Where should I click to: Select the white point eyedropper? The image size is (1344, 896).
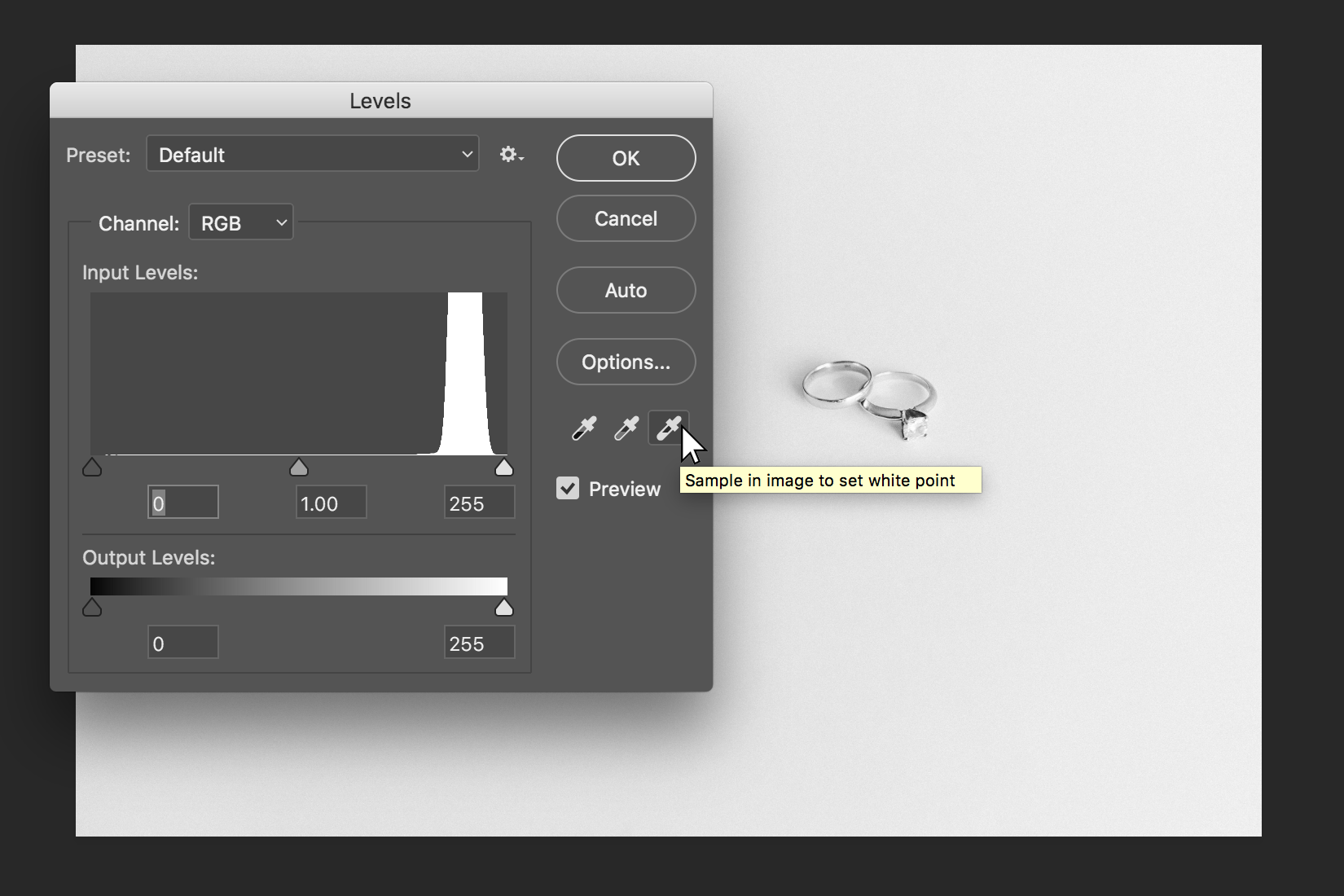pyautogui.click(x=668, y=428)
